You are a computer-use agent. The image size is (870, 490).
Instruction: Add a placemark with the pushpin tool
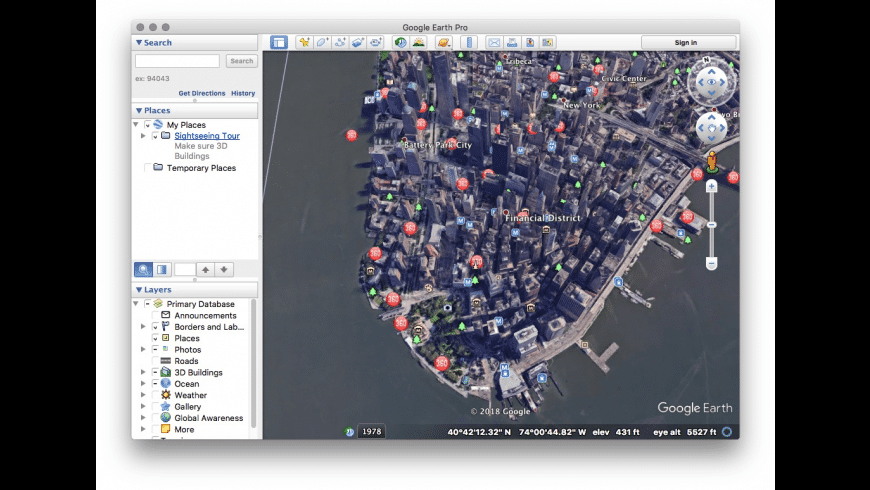point(304,42)
